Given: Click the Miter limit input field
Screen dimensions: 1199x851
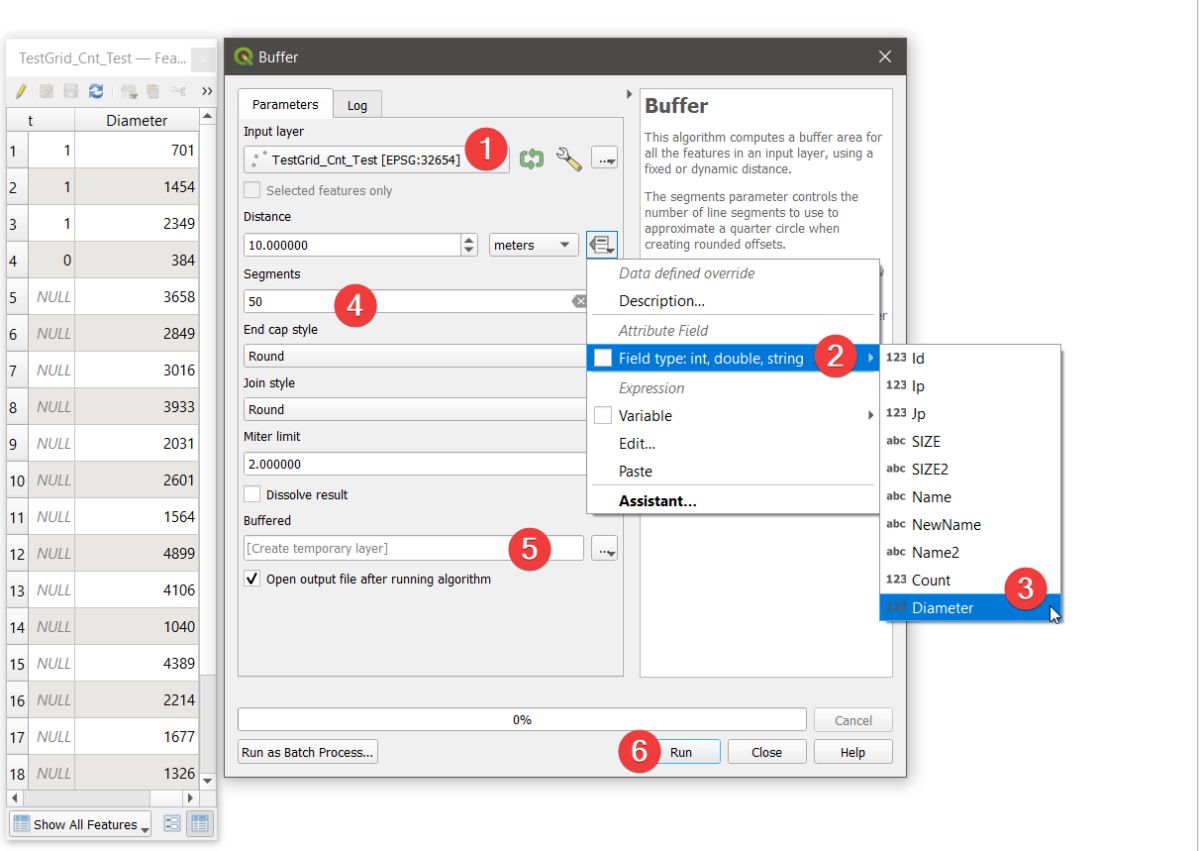Looking at the screenshot, I should click(x=415, y=464).
